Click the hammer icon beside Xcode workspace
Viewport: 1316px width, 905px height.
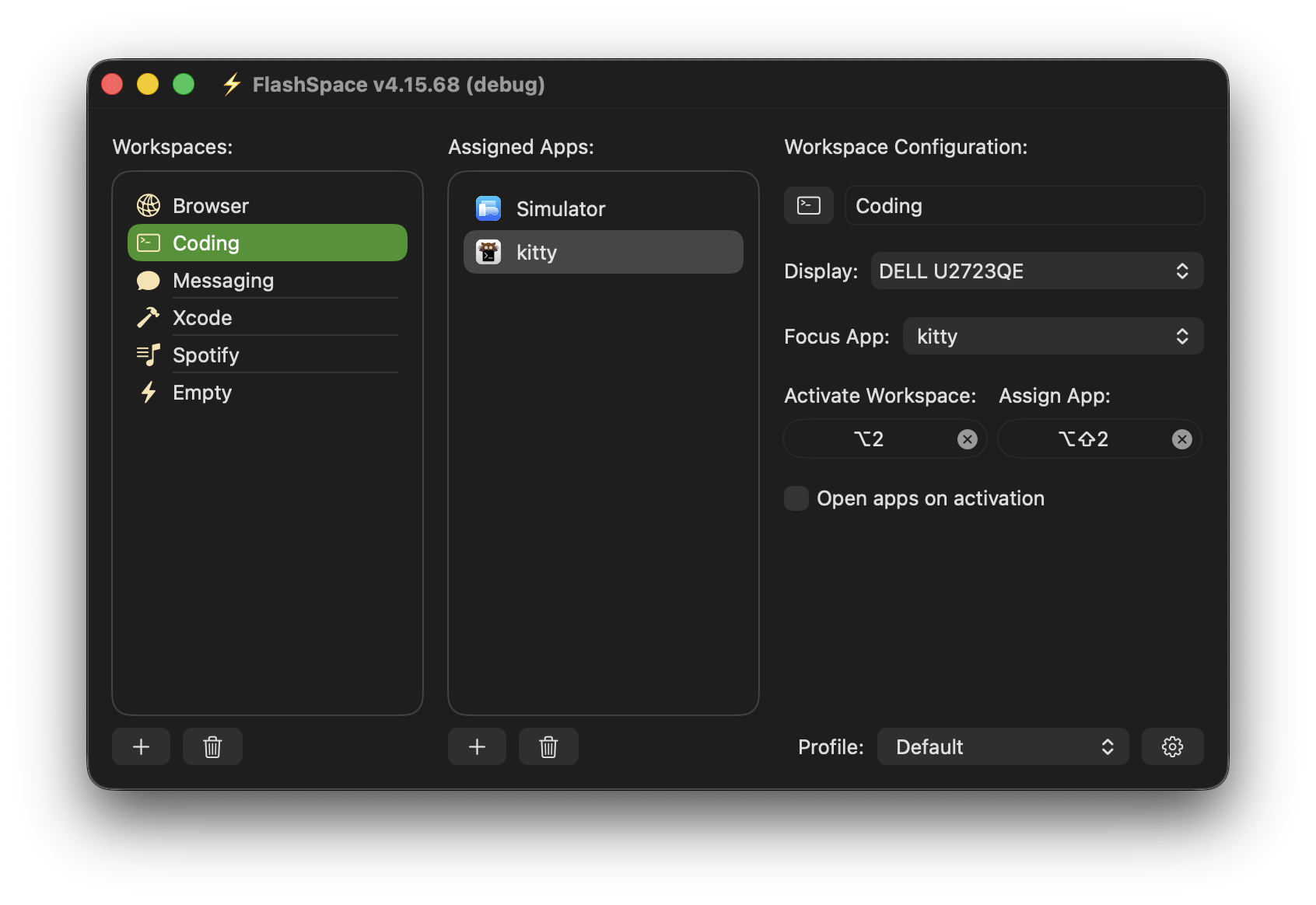coord(149,317)
